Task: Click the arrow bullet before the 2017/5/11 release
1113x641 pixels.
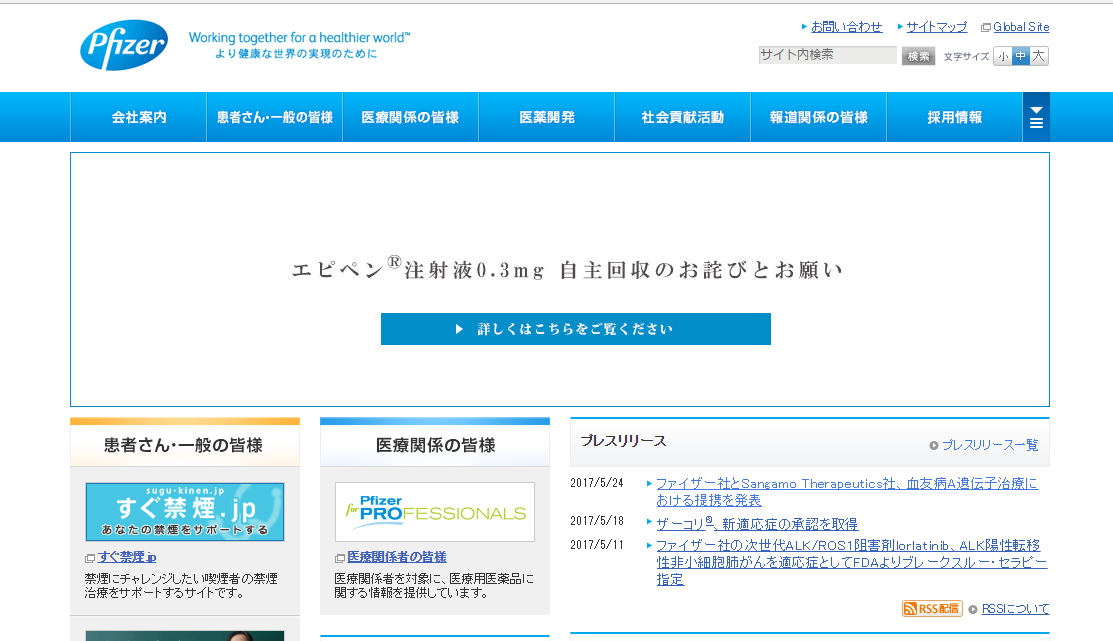Action: point(649,545)
